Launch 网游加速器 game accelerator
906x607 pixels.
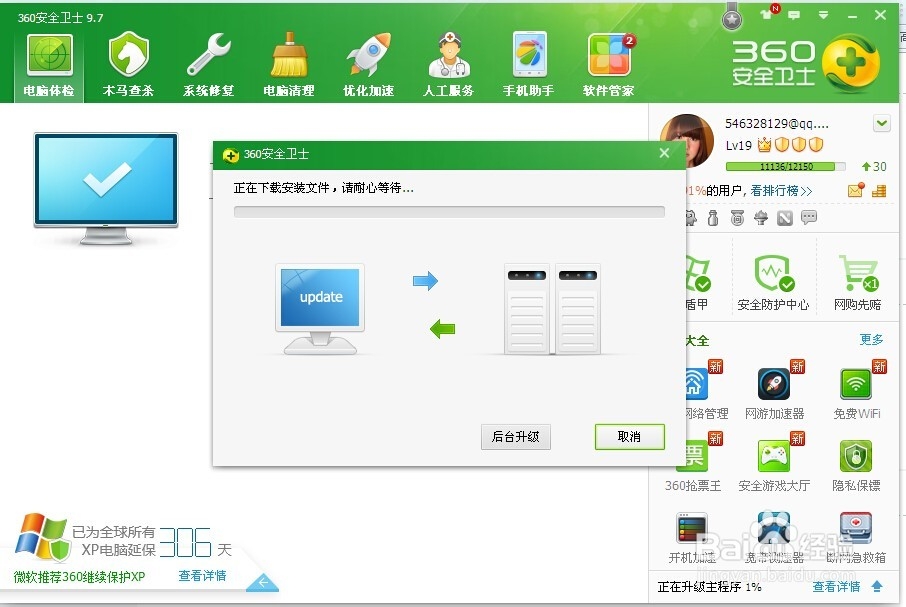[774, 390]
